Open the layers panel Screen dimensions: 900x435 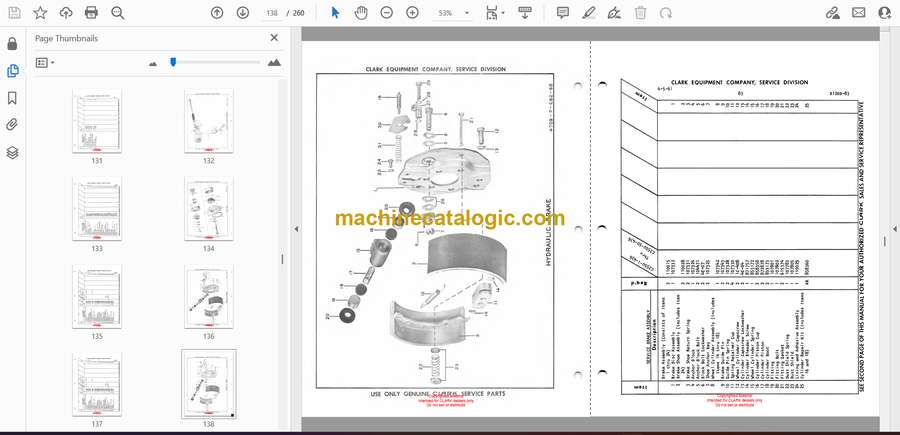(x=13, y=152)
